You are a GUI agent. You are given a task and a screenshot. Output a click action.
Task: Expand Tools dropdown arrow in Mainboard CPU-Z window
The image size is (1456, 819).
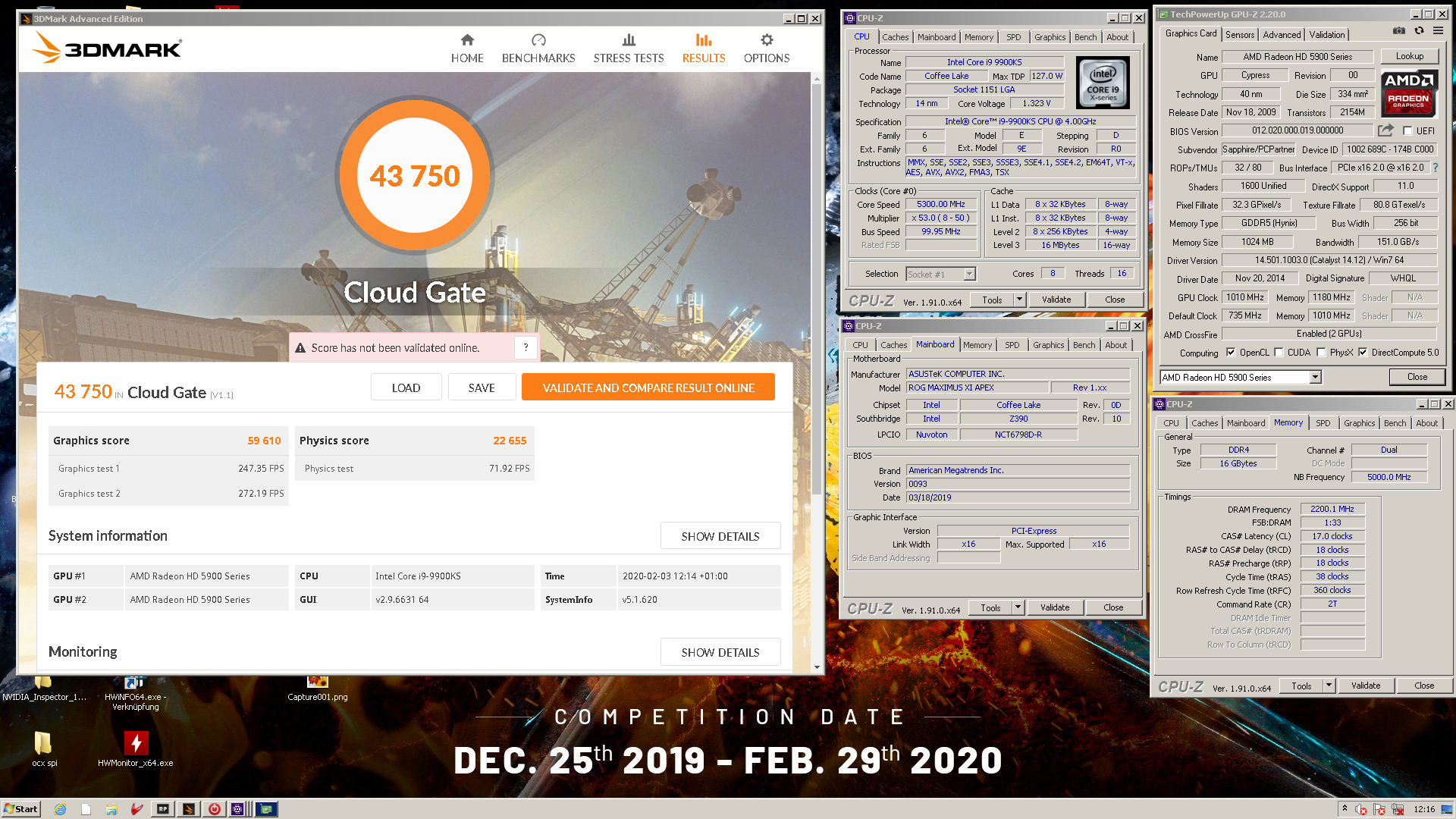coord(1018,607)
